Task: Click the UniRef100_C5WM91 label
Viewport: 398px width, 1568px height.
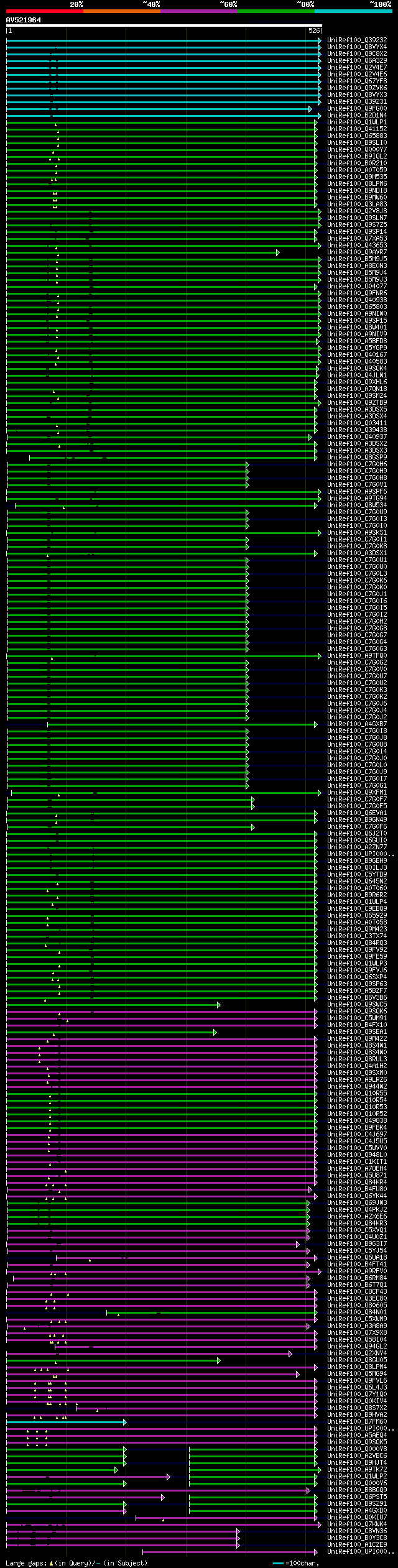Action: [357, 1018]
